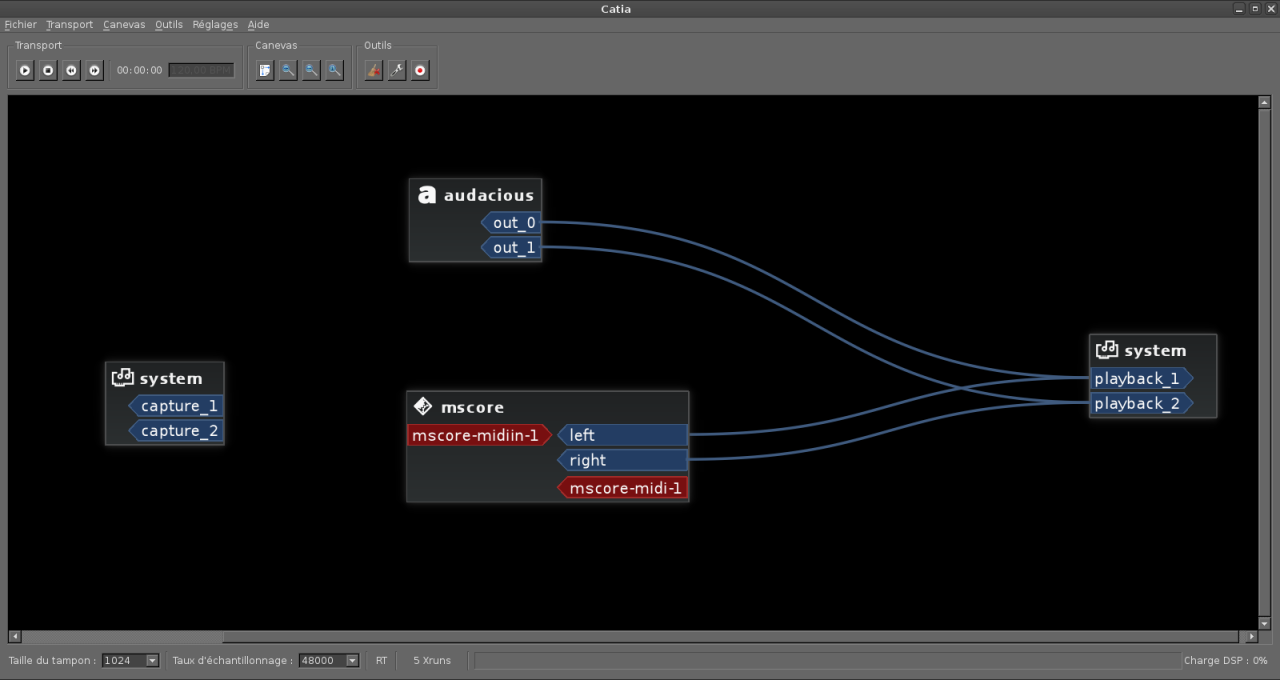Open the buffer size 1024 dropdown
This screenshot has height=680, width=1280.
[131, 660]
